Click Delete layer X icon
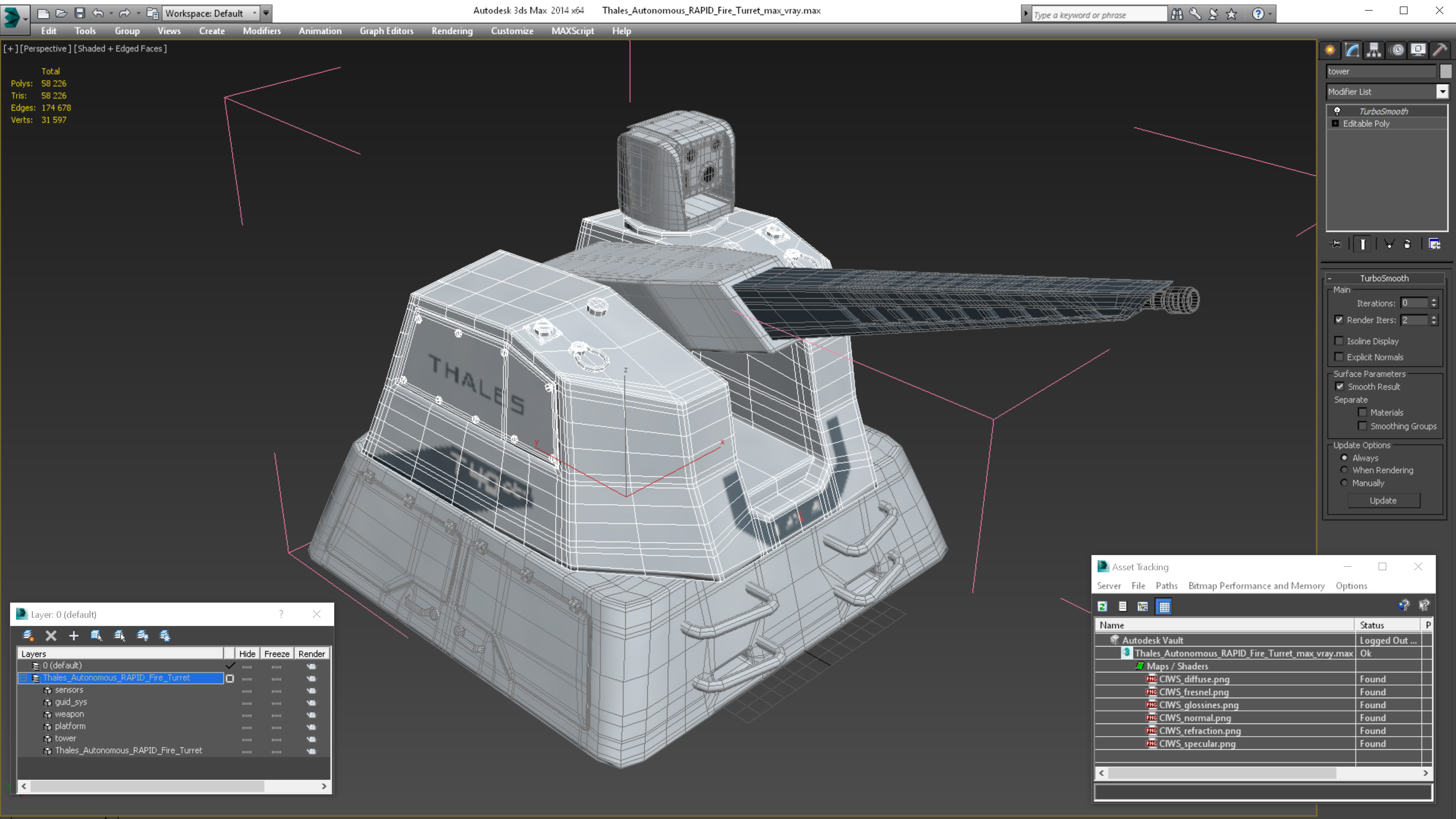 pos(51,636)
